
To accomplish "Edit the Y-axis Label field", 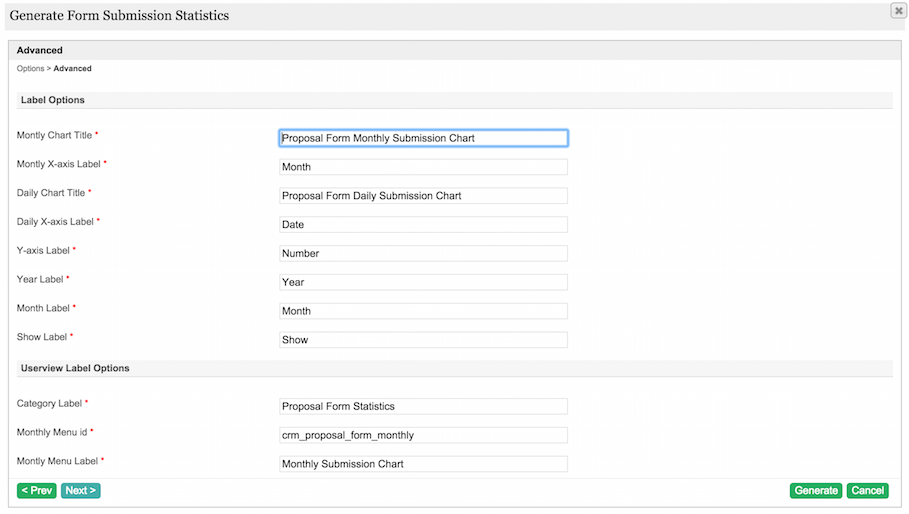I will coord(423,254).
